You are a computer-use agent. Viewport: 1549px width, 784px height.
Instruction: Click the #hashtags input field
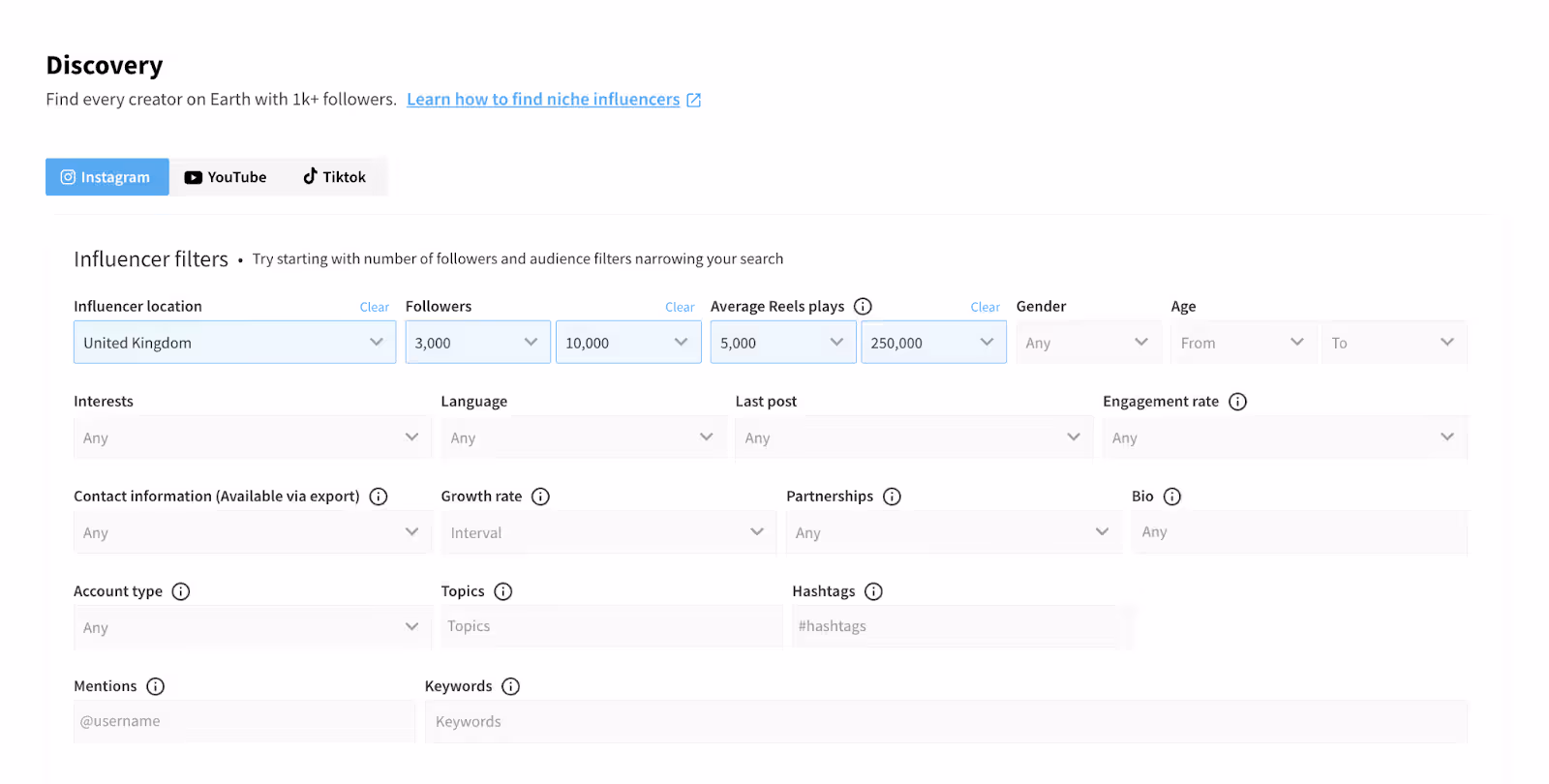pos(955,626)
